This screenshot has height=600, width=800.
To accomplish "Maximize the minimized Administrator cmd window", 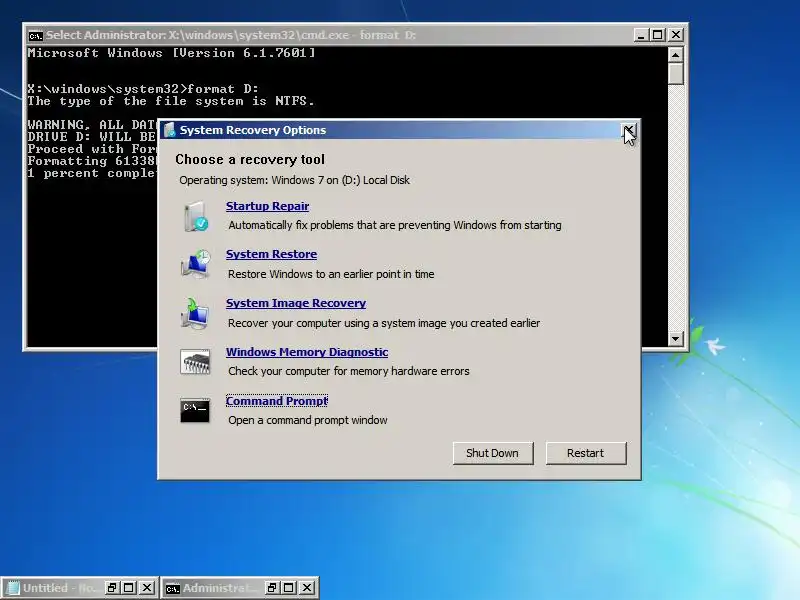I will pos(289,588).
